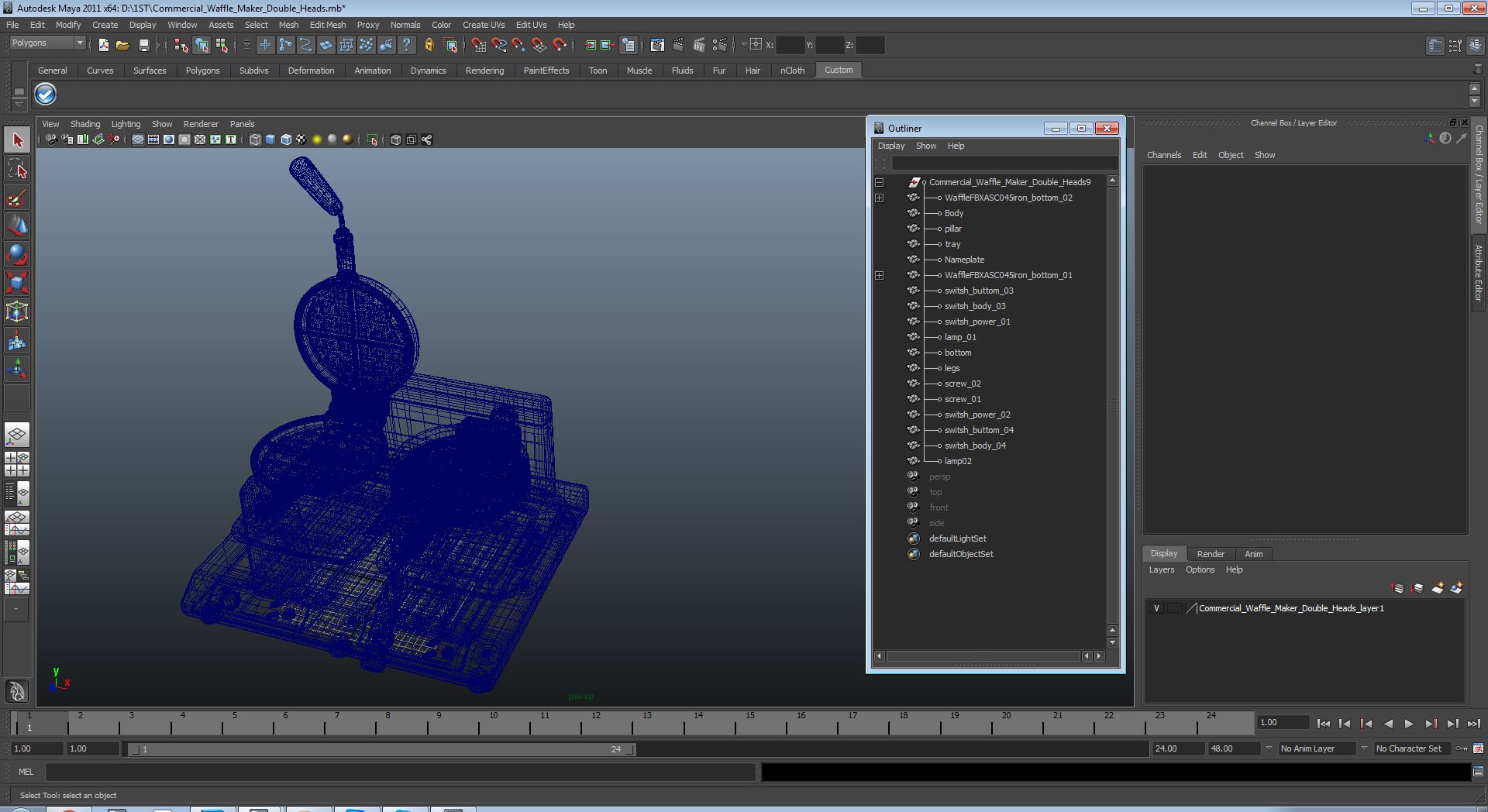Open the No Character Set dropdown

click(x=1365, y=748)
